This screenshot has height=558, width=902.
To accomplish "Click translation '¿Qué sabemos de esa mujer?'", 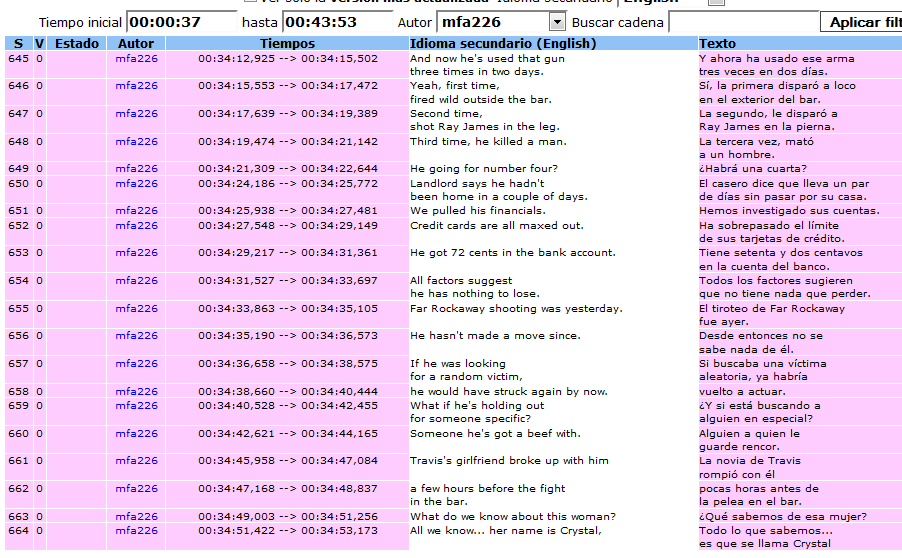I will click(782, 517).
